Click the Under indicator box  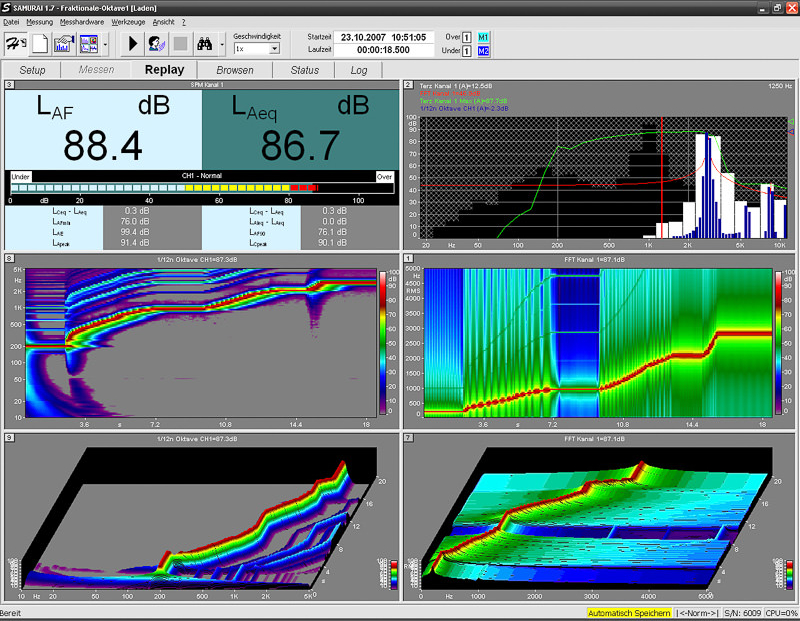[x=466, y=51]
